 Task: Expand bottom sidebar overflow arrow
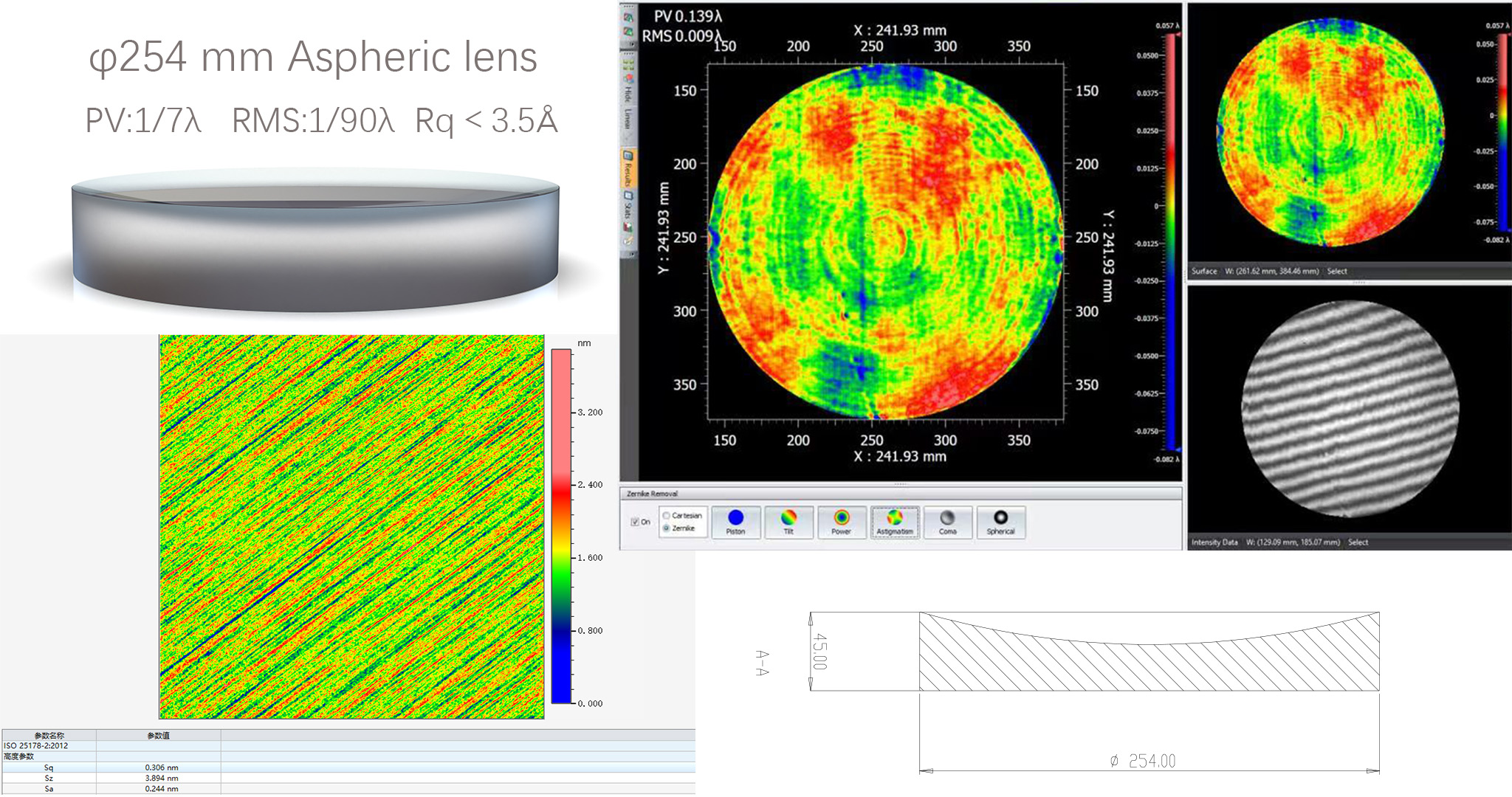tap(632, 252)
